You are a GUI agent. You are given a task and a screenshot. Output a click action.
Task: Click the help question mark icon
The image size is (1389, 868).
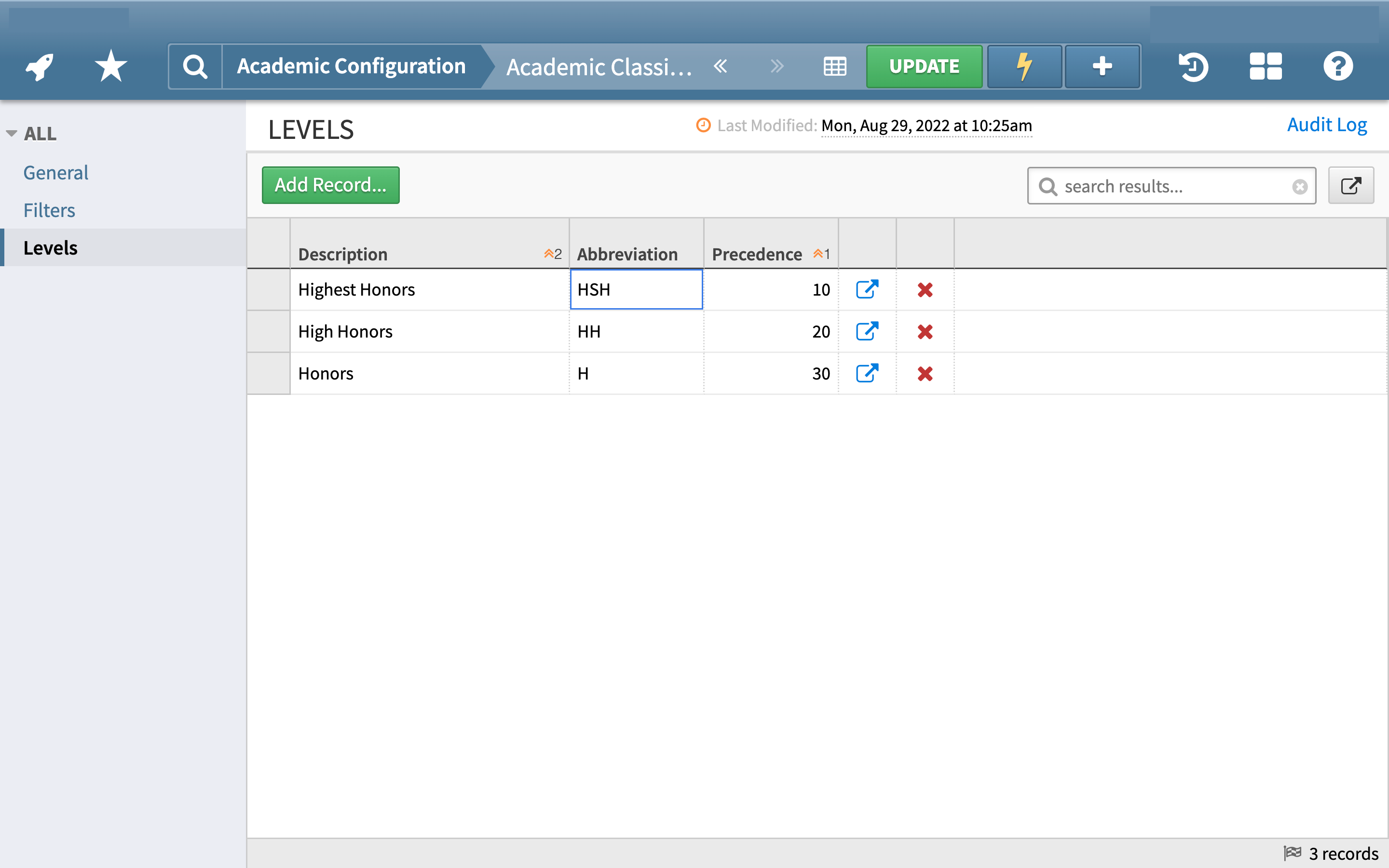tap(1338, 66)
